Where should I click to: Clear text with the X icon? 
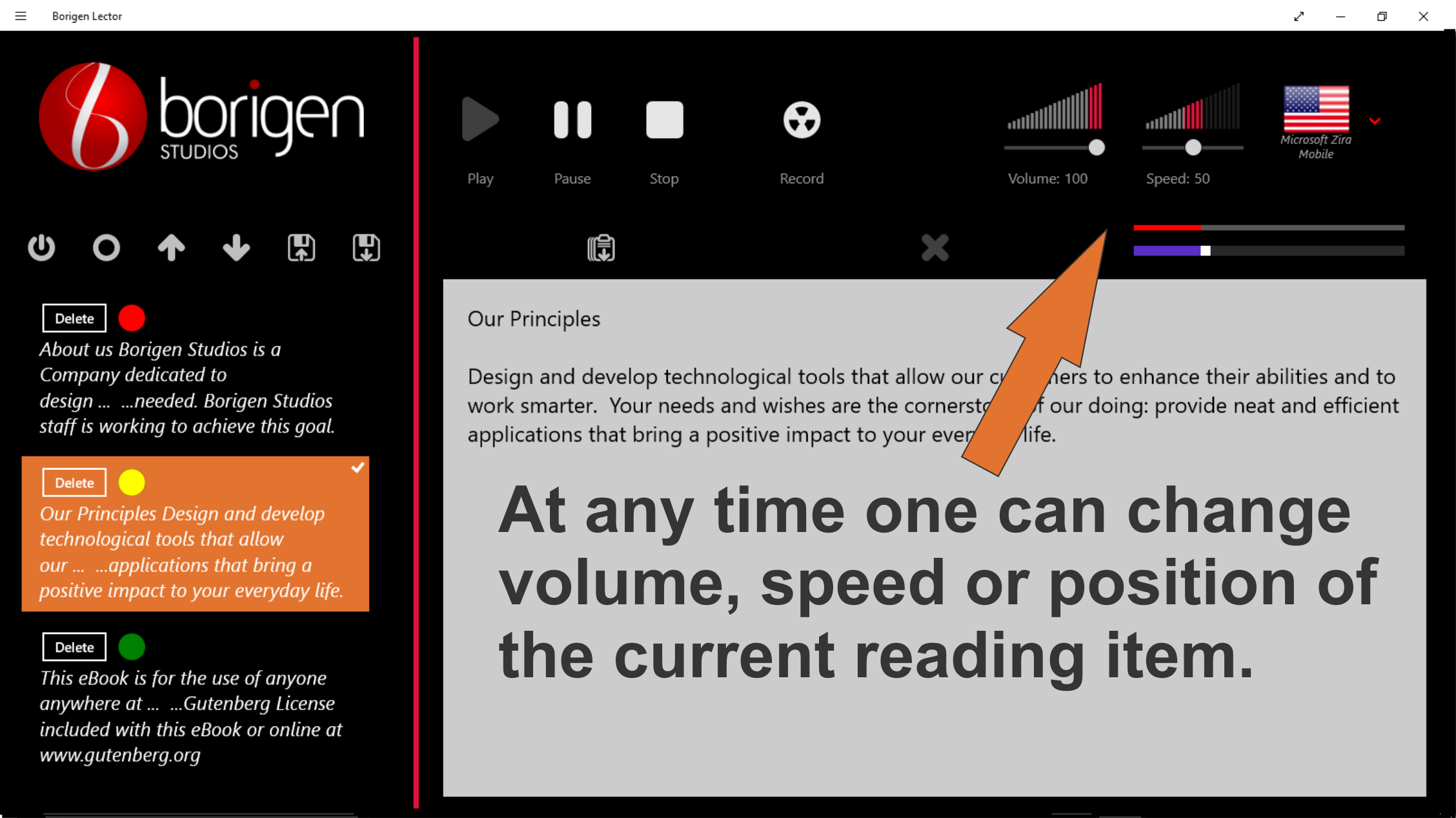(x=935, y=248)
